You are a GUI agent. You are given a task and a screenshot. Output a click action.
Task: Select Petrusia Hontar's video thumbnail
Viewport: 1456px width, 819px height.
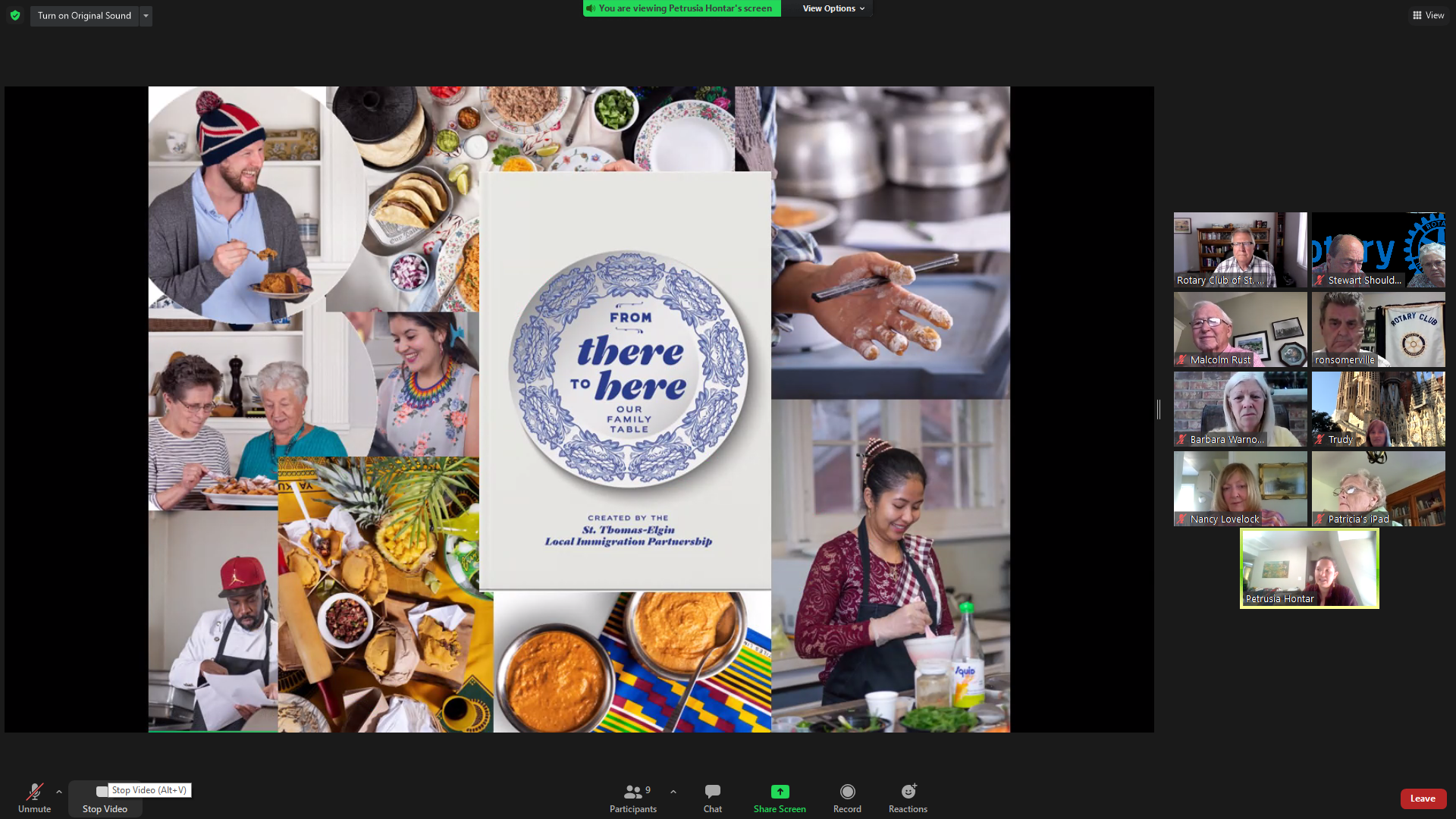tap(1309, 568)
